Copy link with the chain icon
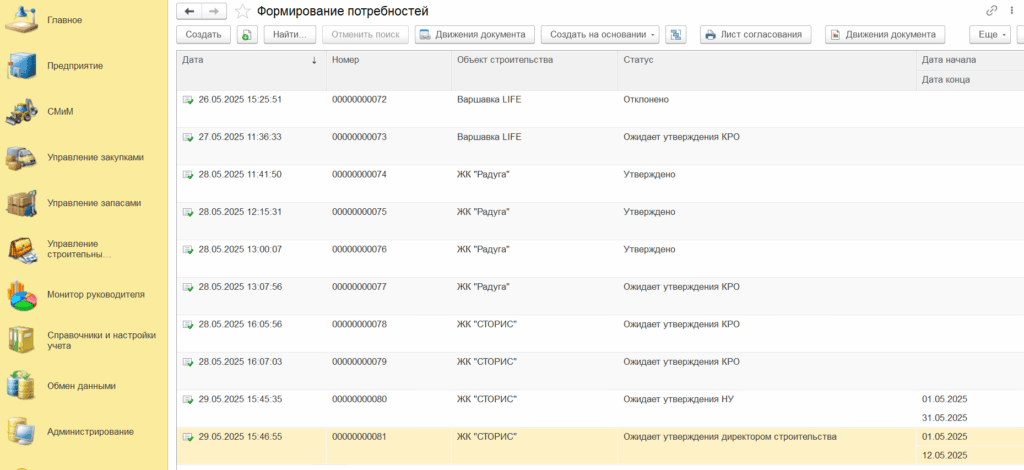Viewport: 1024px width, 470px height. pyautogui.click(x=992, y=10)
